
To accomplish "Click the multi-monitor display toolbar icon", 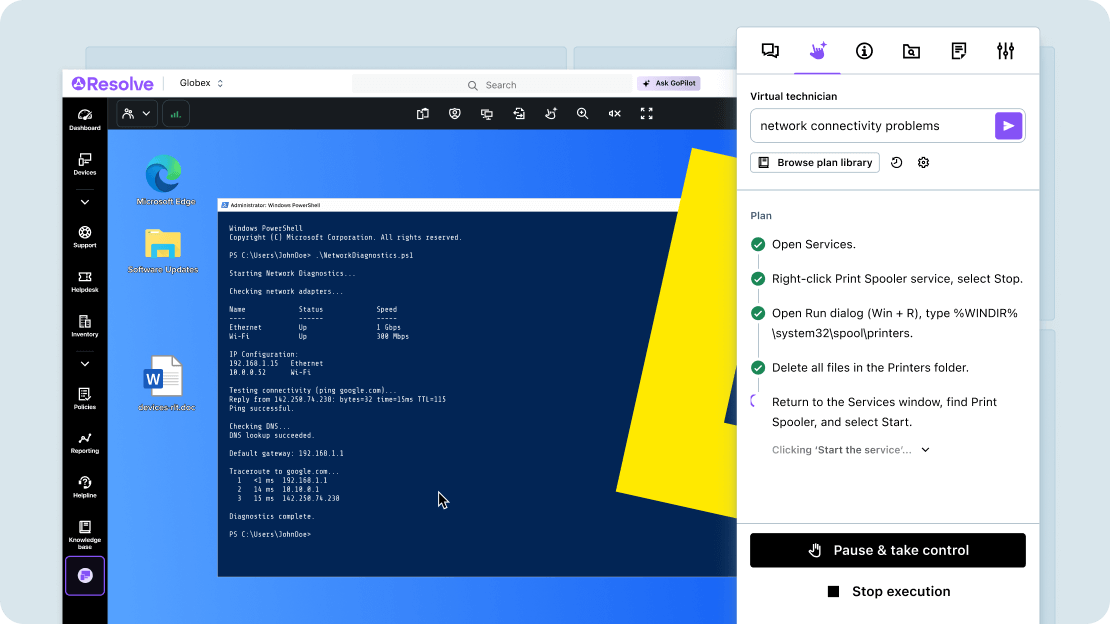I will point(487,114).
